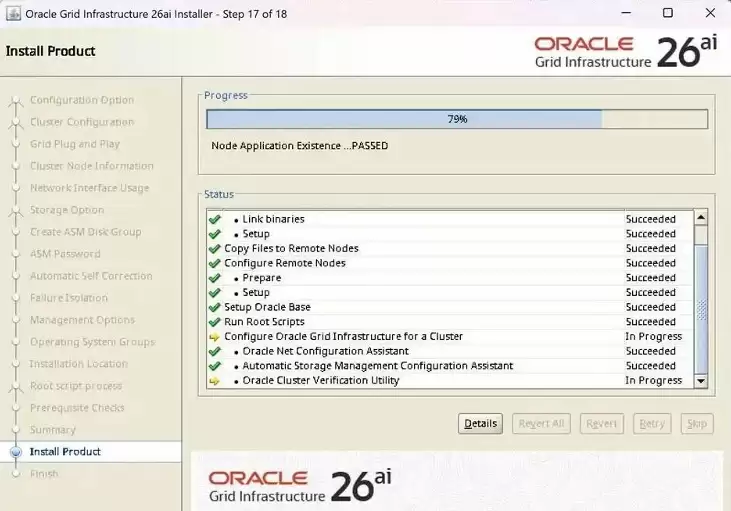Image resolution: width=731 pixels, height=511 pixels.
Task: Click Succeeded status for Run Root Scripts
Action: pyautogui.click(x=651, y=322)
